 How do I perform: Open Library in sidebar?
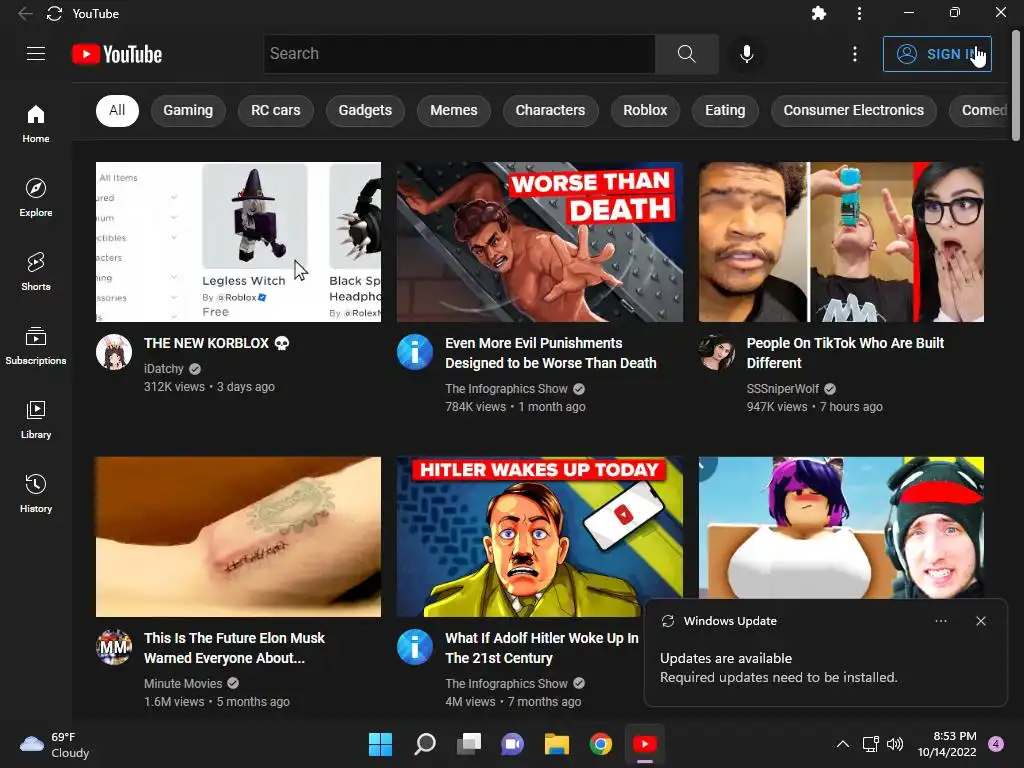[36, 419]
